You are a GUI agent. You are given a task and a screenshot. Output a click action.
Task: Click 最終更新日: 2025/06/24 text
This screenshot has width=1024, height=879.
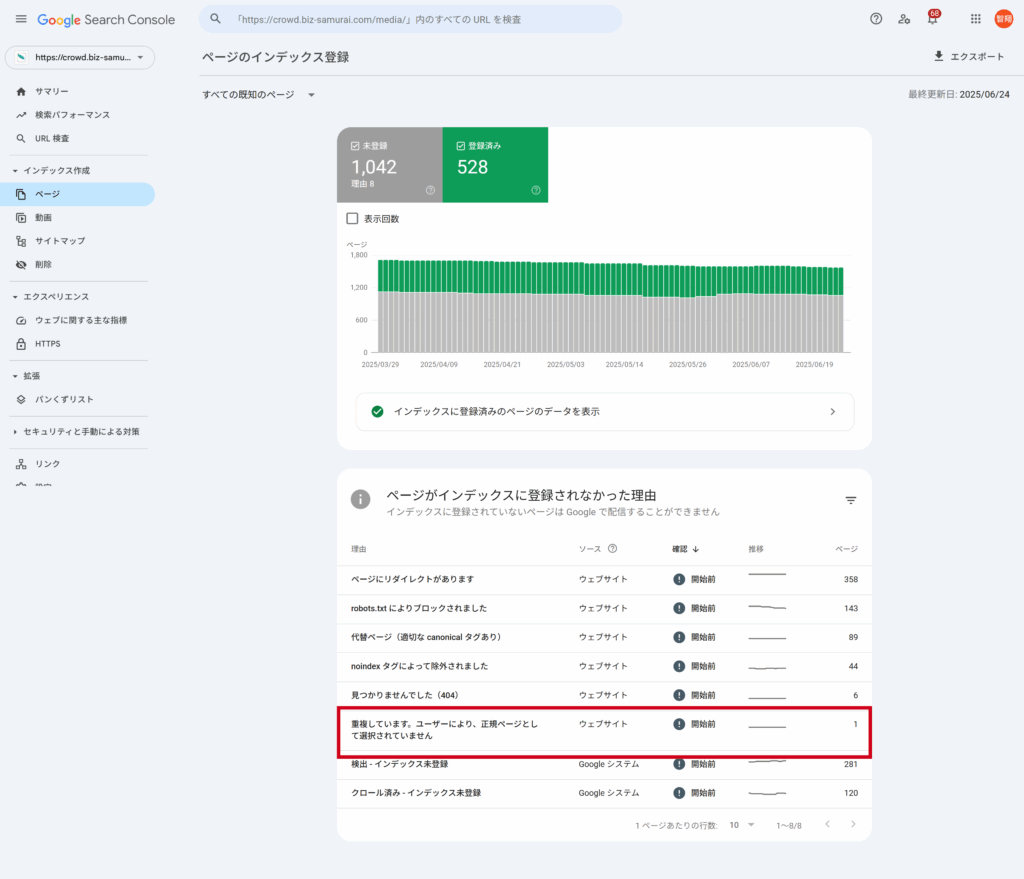click(959, 95)
